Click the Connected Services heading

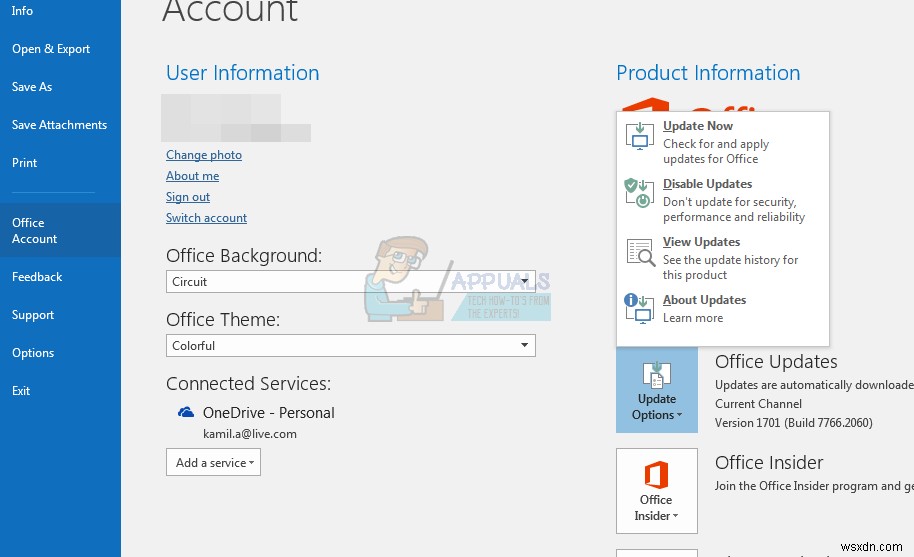point(248,383)
